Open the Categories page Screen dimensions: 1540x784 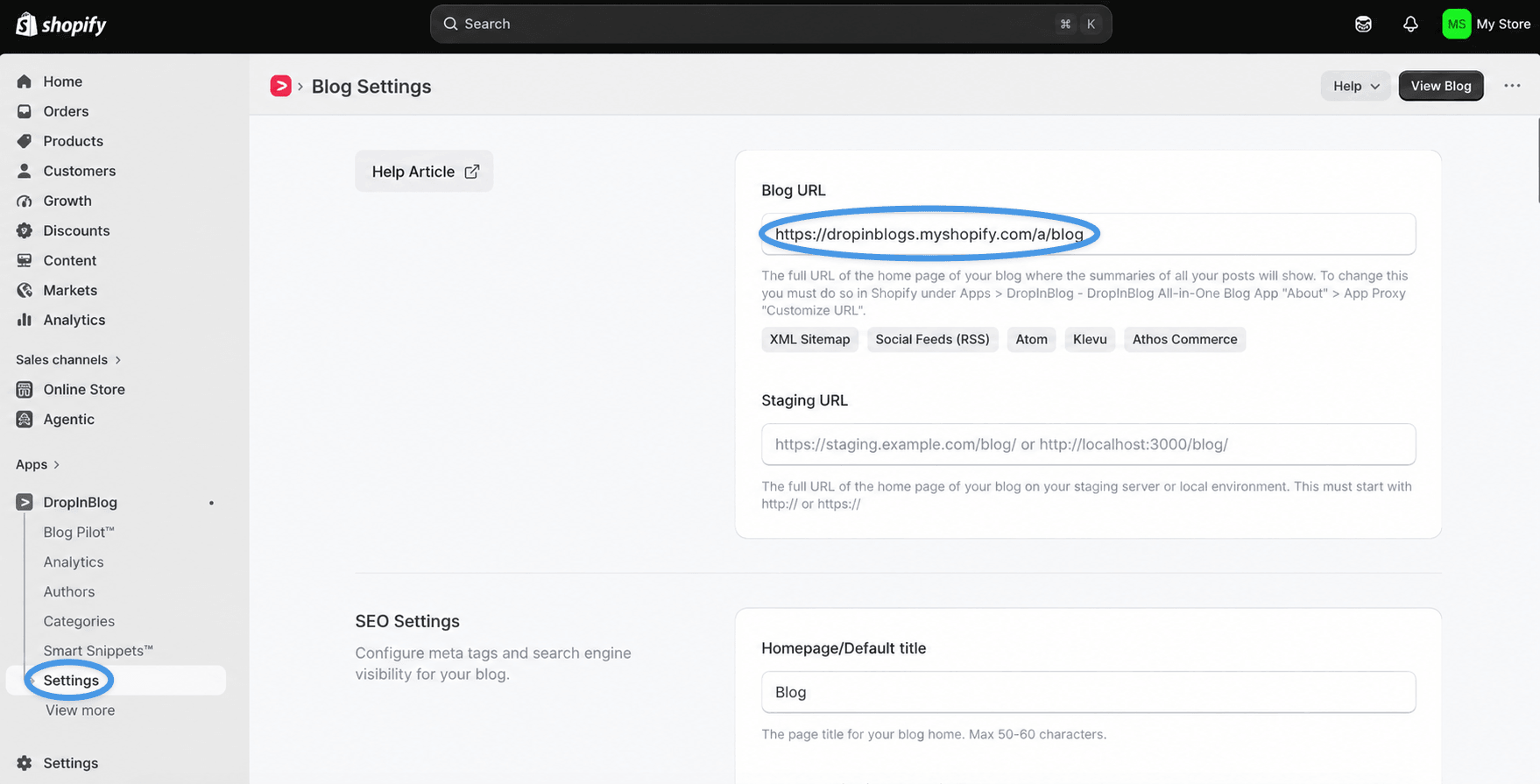pos(79,621)
